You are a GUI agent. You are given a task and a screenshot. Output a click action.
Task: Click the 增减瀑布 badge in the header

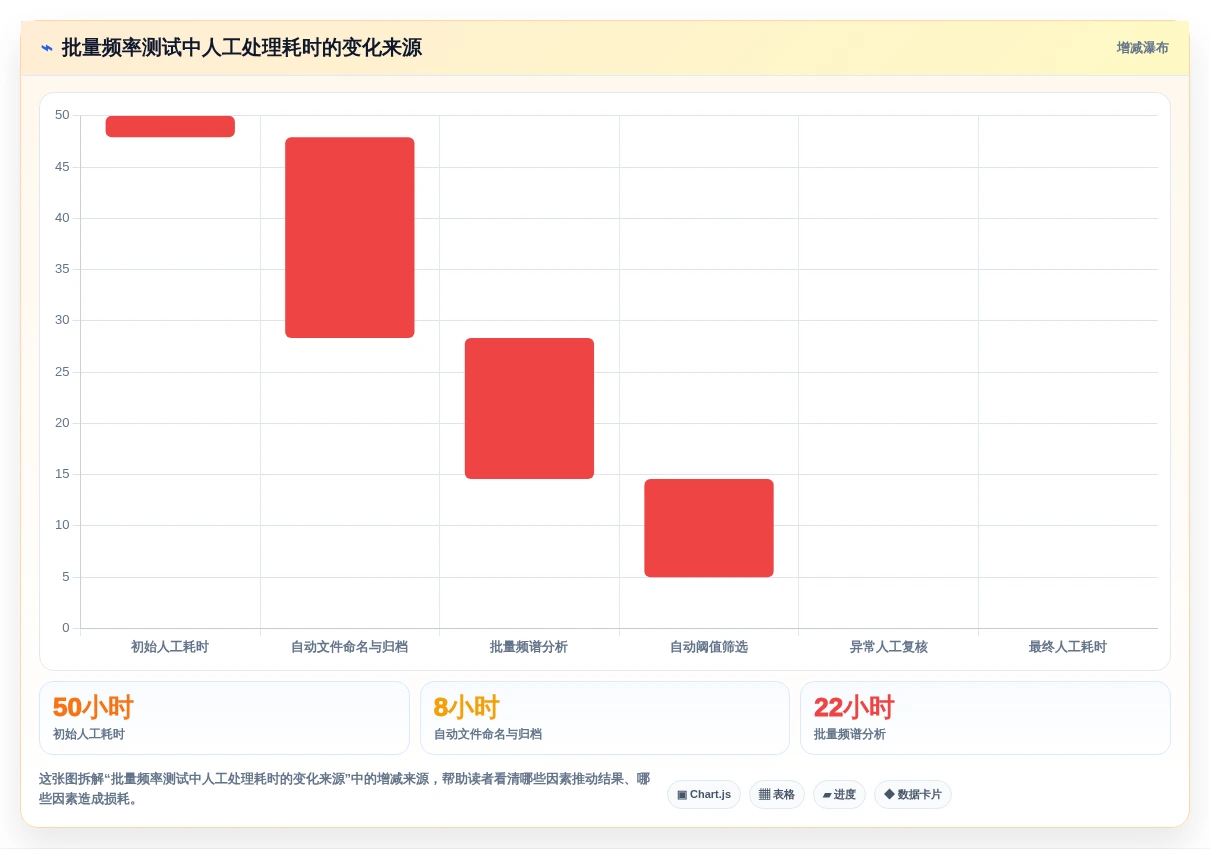pyautogui.click(x=1142, y=48)
